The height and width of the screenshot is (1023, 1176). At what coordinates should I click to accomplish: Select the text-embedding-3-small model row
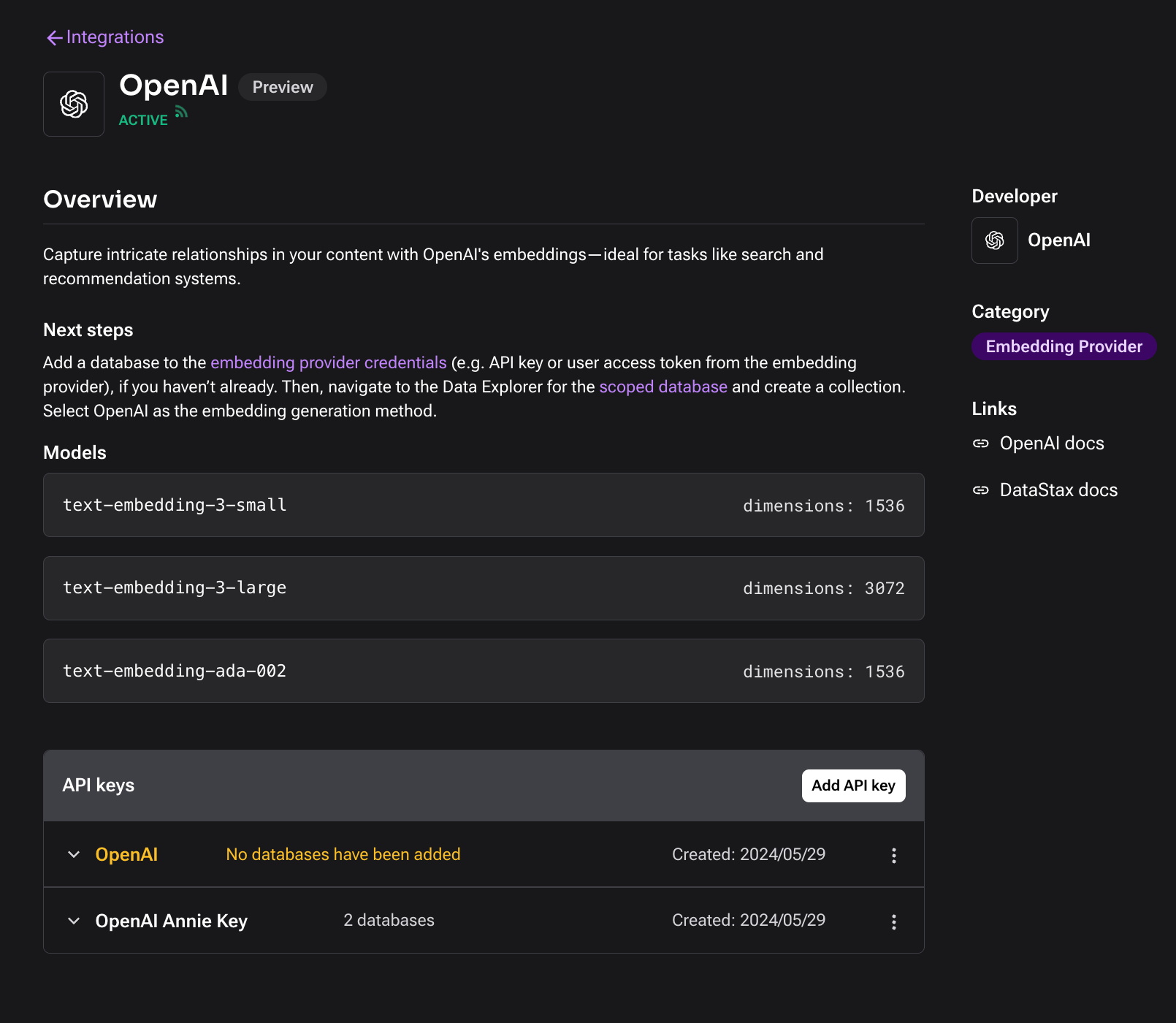click(483, 505)
